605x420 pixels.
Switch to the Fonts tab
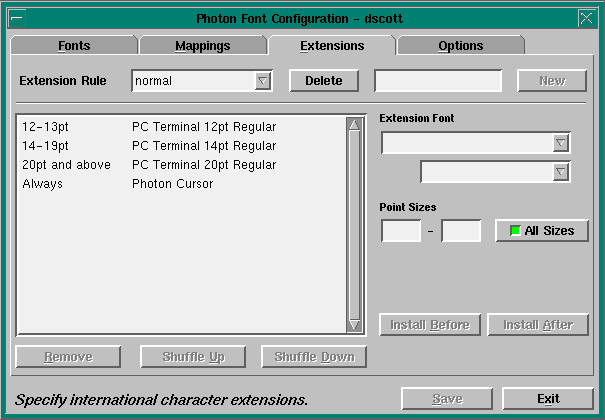click(73, 46)
